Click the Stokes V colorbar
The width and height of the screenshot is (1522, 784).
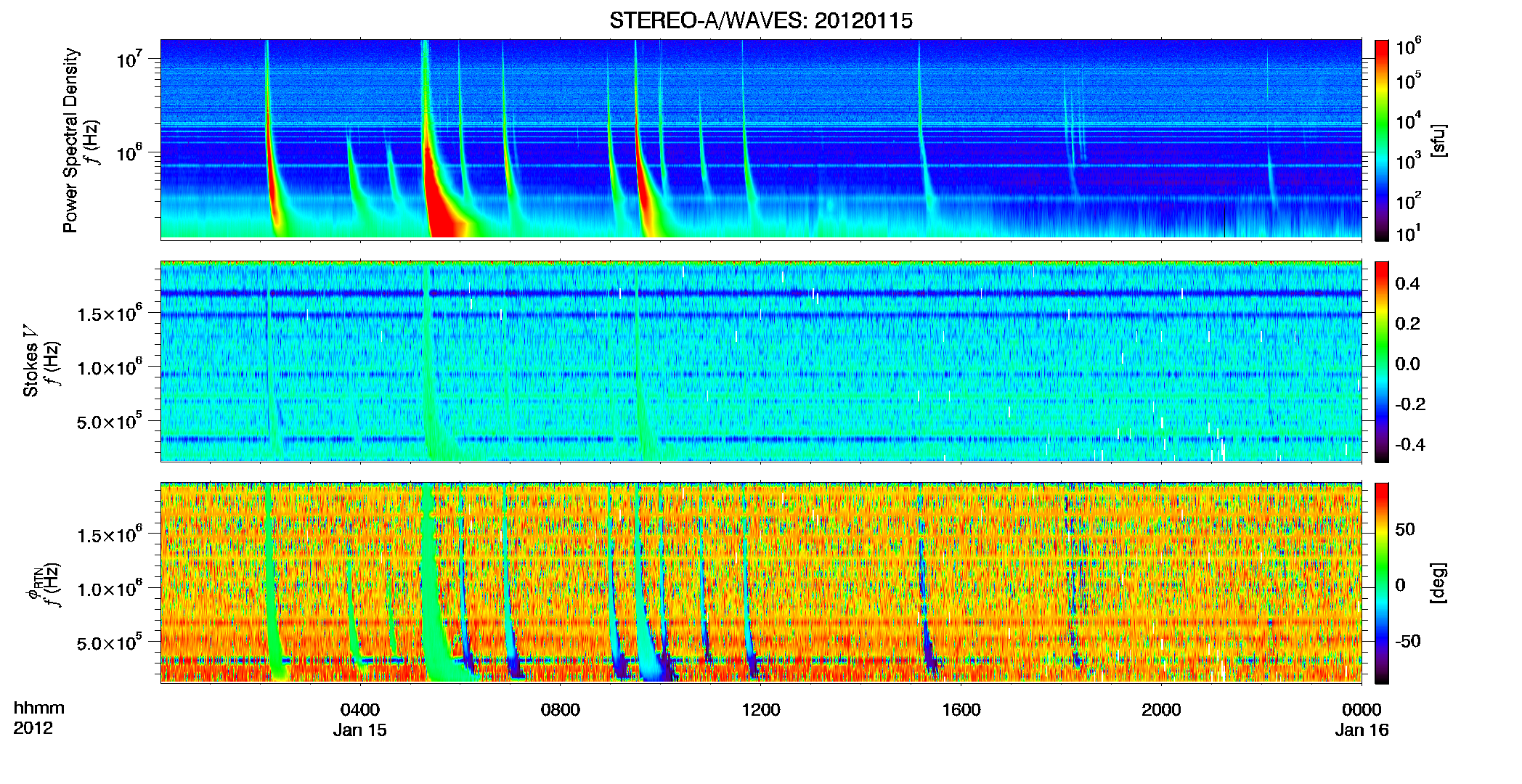click(1382, 362)
